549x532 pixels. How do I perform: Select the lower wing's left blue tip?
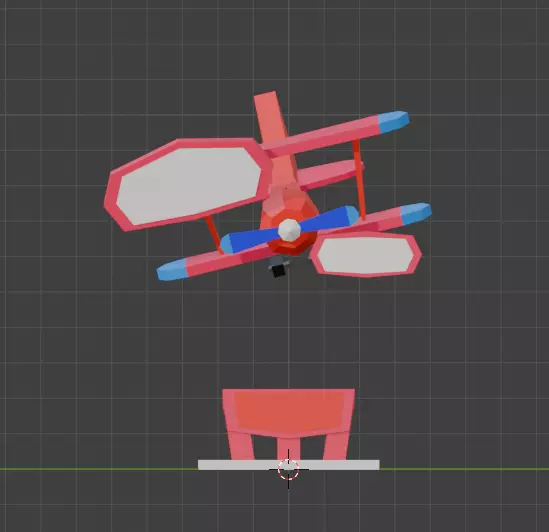tap(172, 270)
